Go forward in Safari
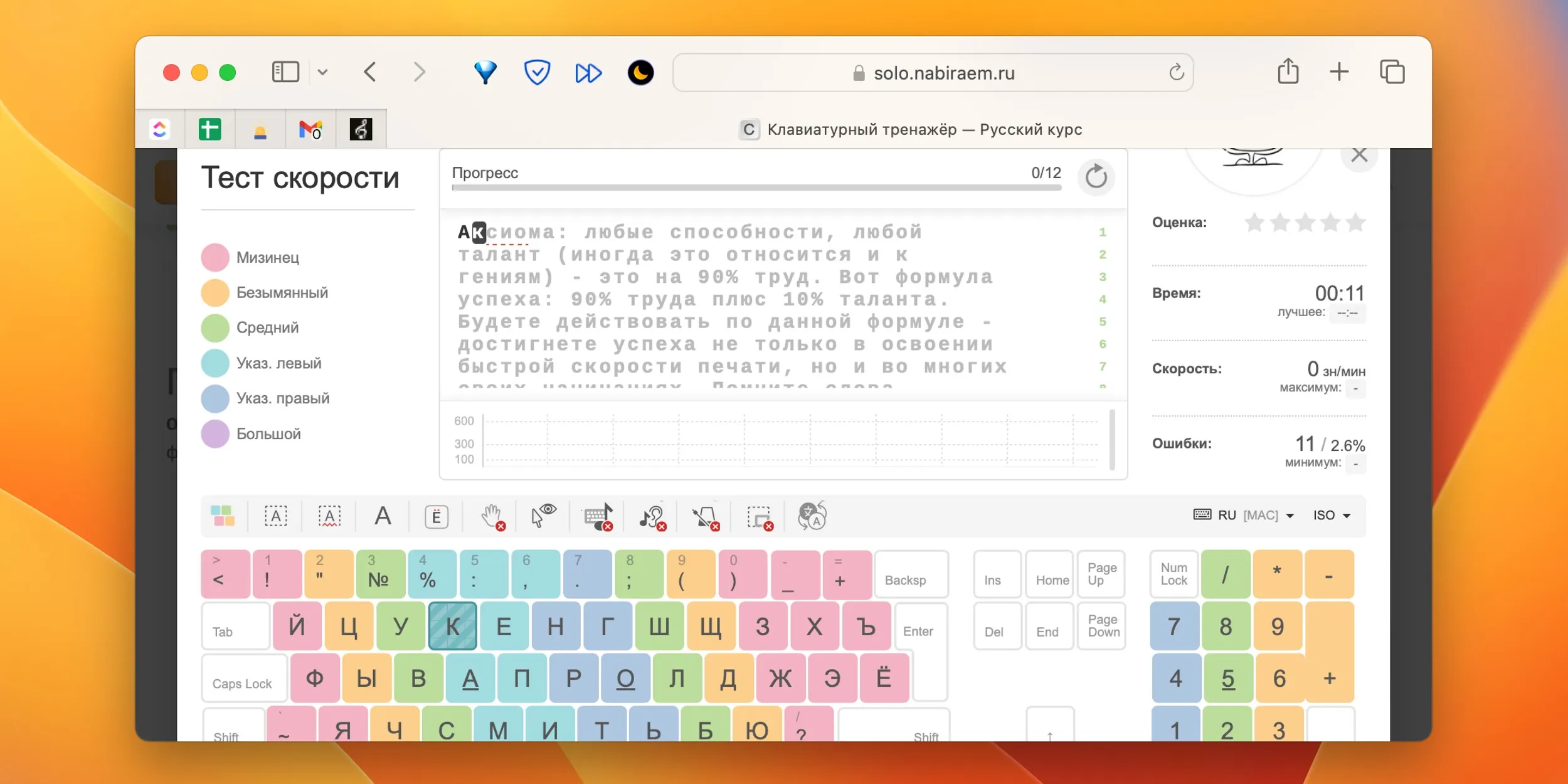Viewport: 1568px width, 784px height. (420, 72)
